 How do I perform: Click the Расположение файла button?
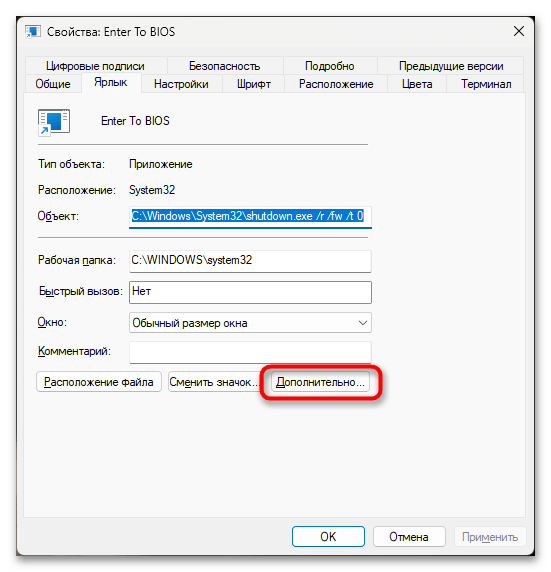click(99, 382)
